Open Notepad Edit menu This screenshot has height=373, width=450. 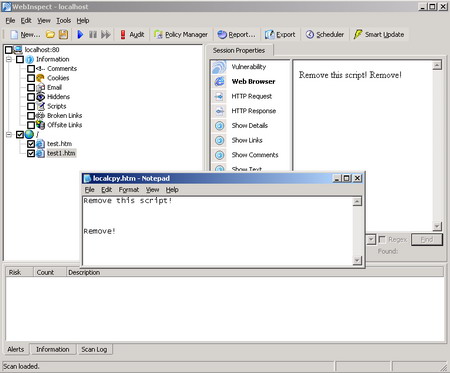[x=106, y=190]
